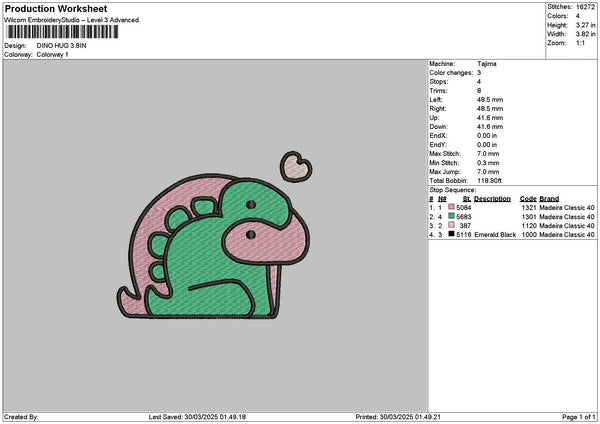
Task: Select the Production Worksheet title
Action: 56,9
